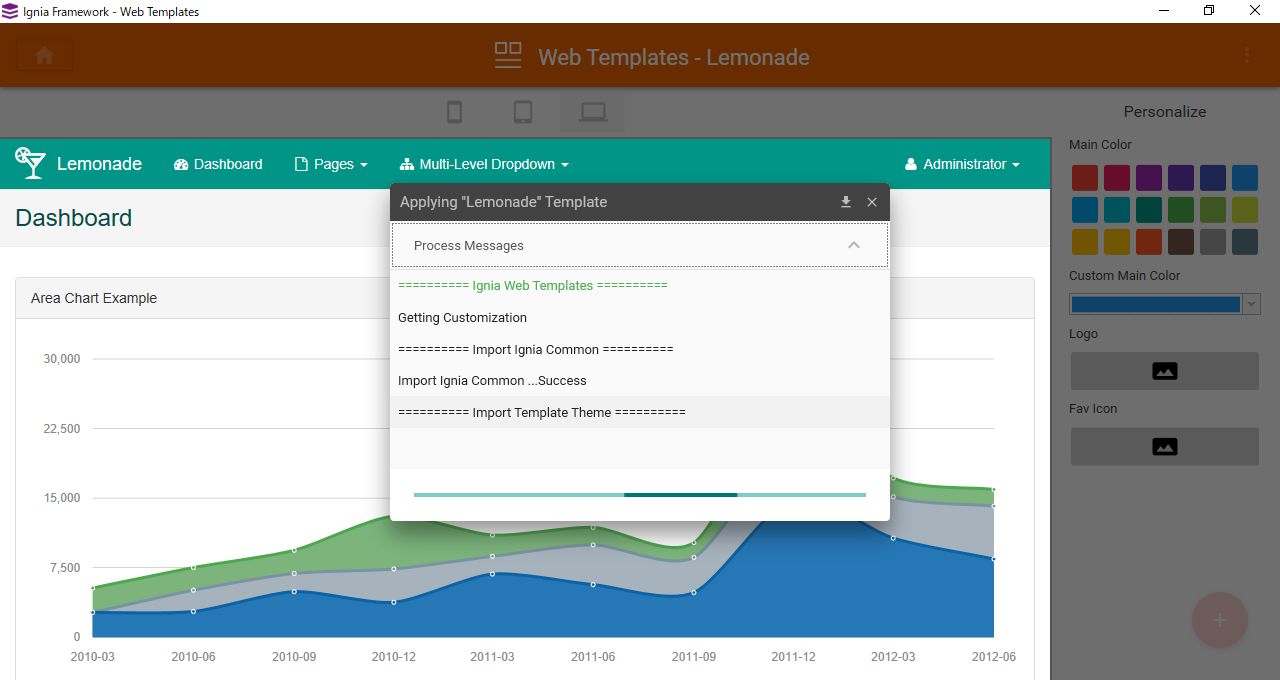Image resolution: width=1280 pixels, height=680 pixels.
Task: Select the green main color swatch
Action: (1181, 210)
